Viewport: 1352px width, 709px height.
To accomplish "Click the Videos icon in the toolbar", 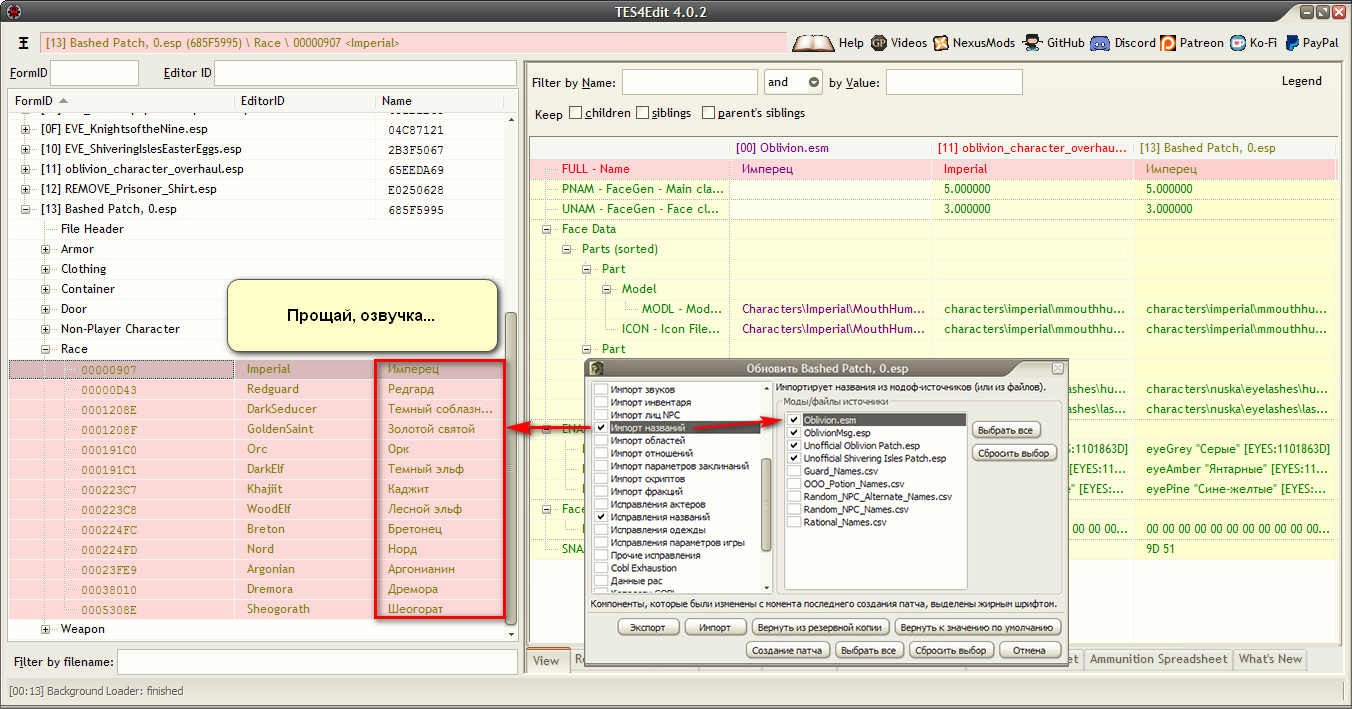I will coord(879,43).
